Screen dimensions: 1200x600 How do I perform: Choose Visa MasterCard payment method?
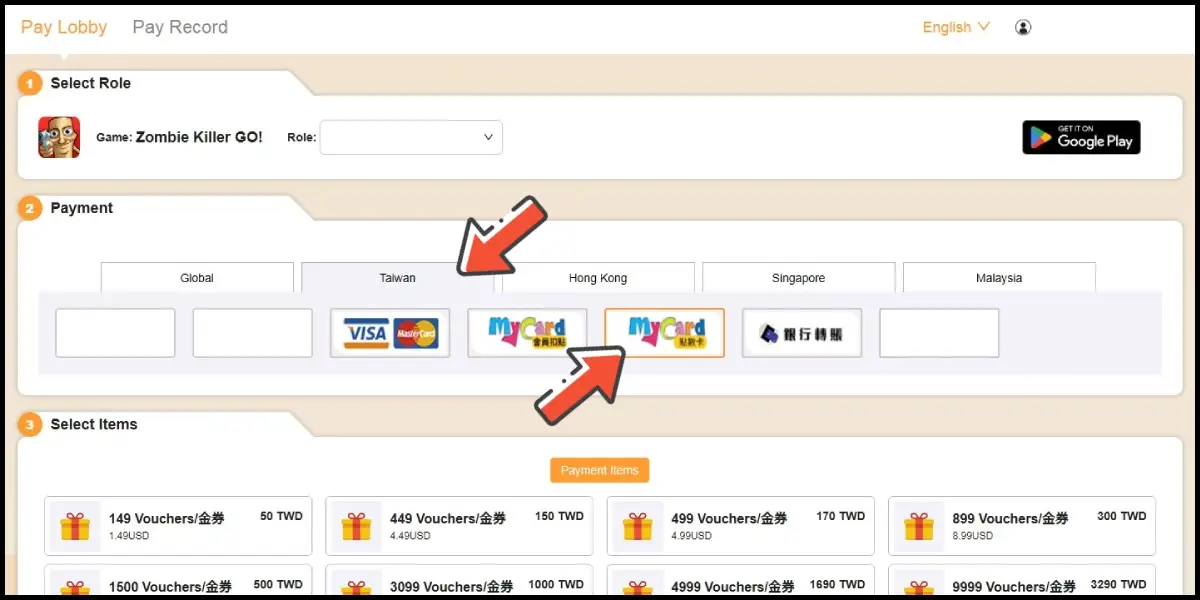click(390, 333)
